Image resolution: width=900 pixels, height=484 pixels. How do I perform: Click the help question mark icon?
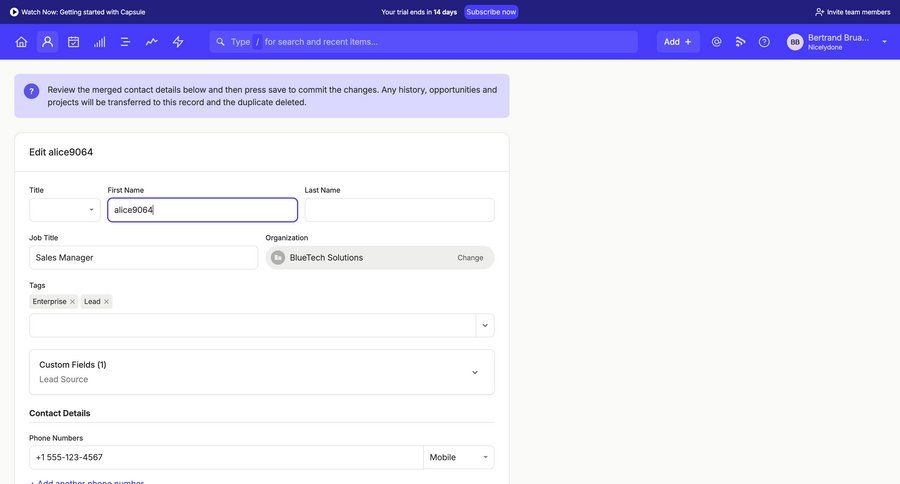tap(764, 42)
